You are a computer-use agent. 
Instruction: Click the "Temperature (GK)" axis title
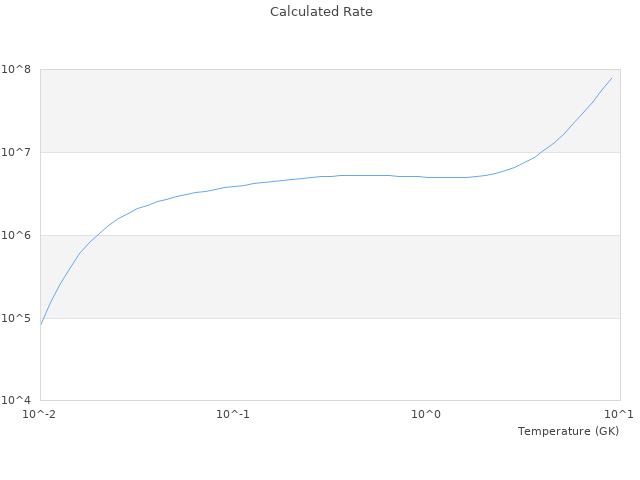point(568,431)
